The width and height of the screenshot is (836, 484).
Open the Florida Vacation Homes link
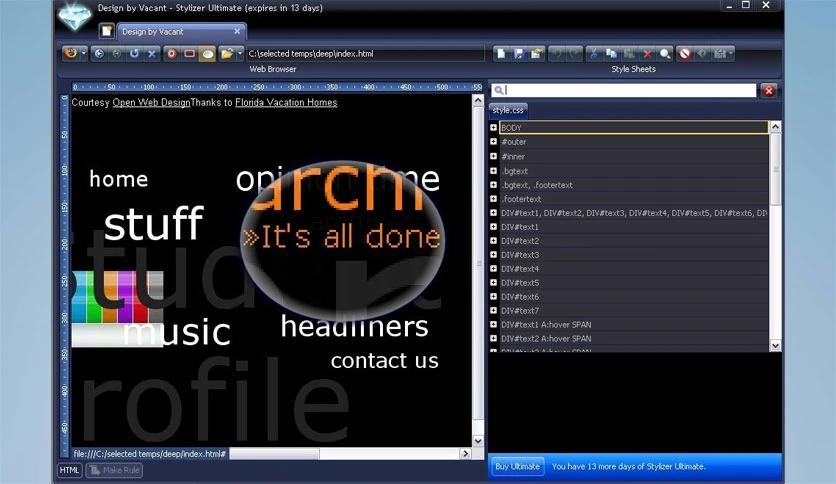pyautogui.click(x=286, y=102)
